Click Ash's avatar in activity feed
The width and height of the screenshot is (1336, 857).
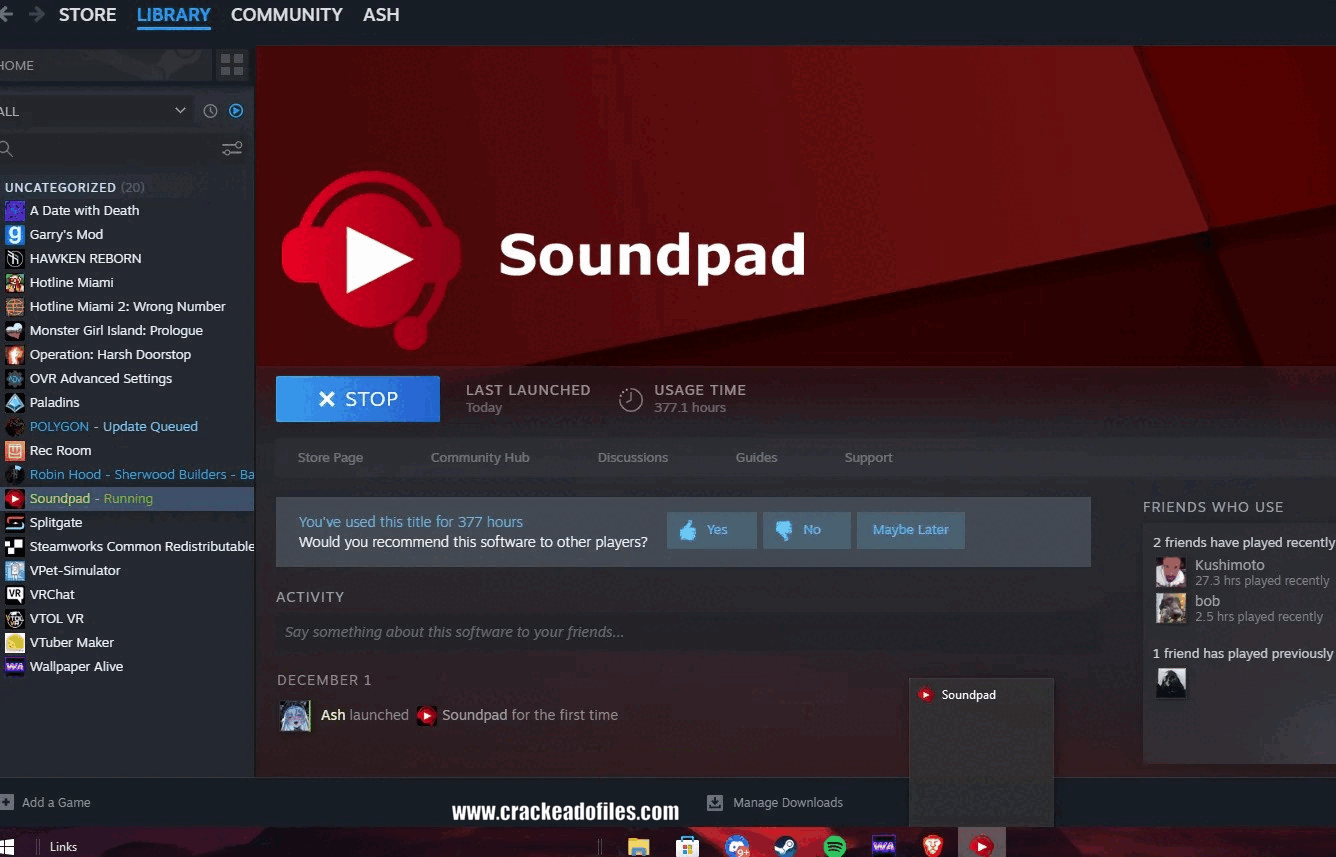295,716
